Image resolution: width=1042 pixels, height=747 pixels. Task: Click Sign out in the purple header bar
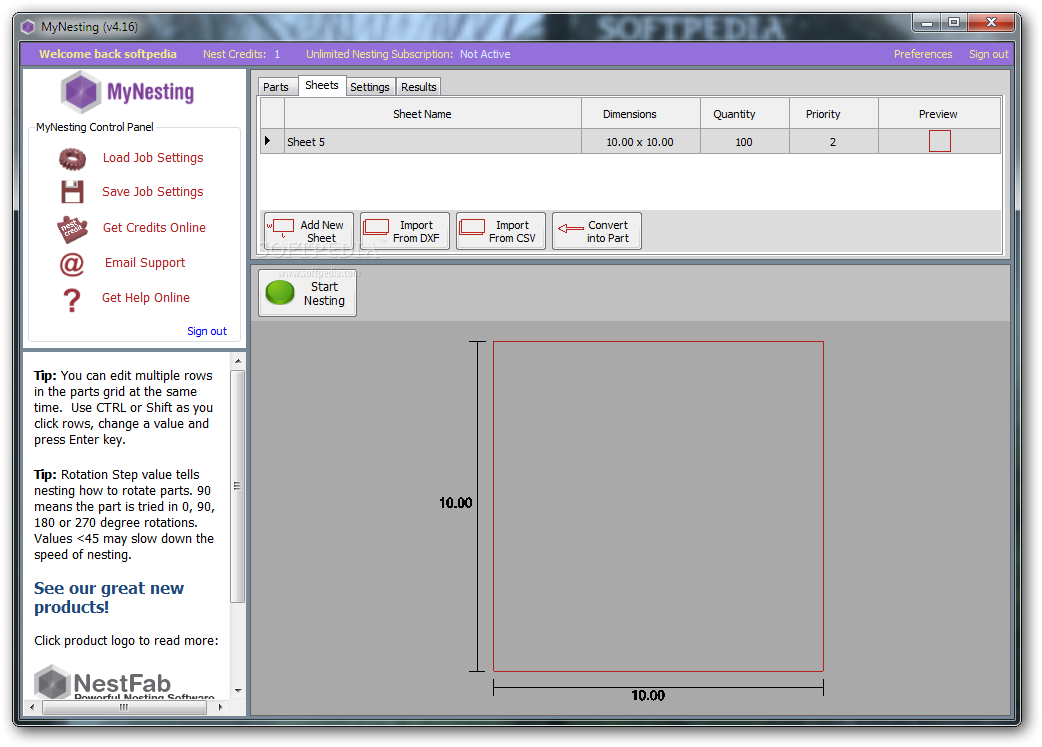click(x=988, y=54)
